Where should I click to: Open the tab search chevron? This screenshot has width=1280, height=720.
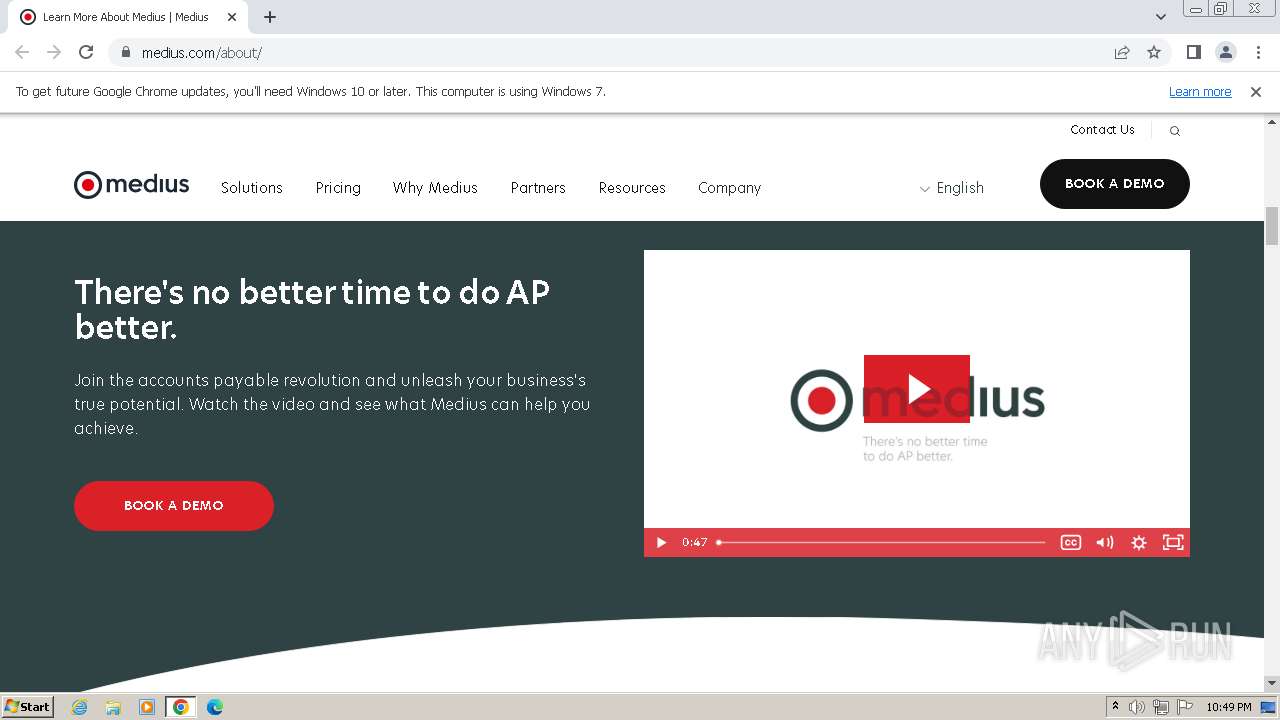click(1161, 17)
